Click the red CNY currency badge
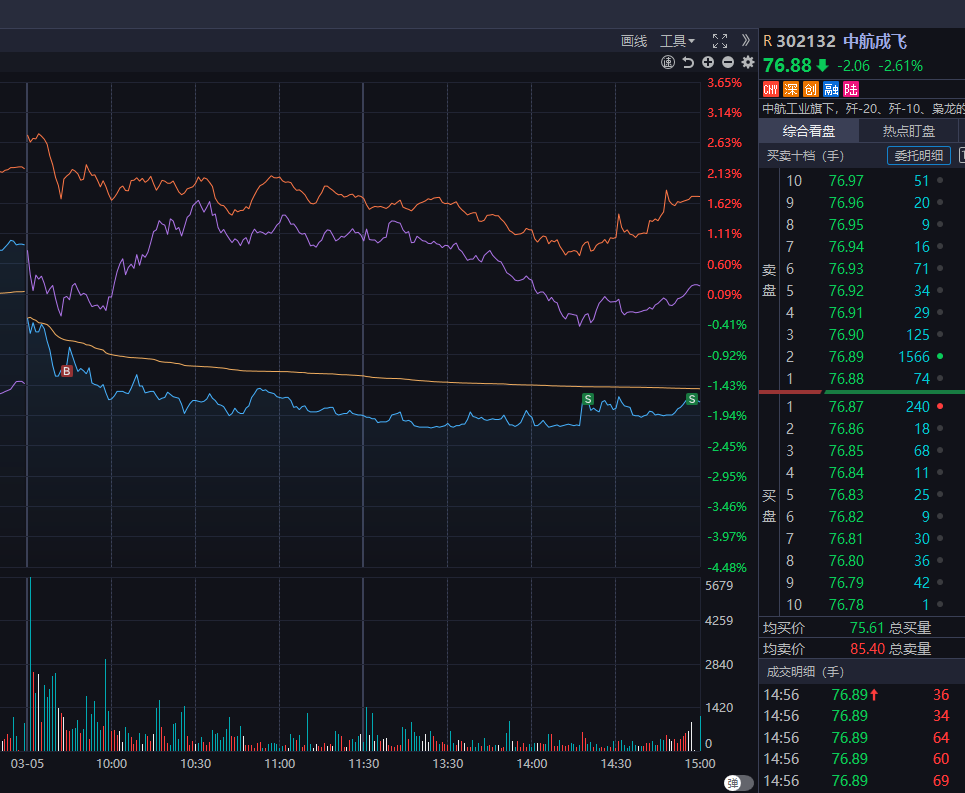965x793 pixels. point(770,89)
